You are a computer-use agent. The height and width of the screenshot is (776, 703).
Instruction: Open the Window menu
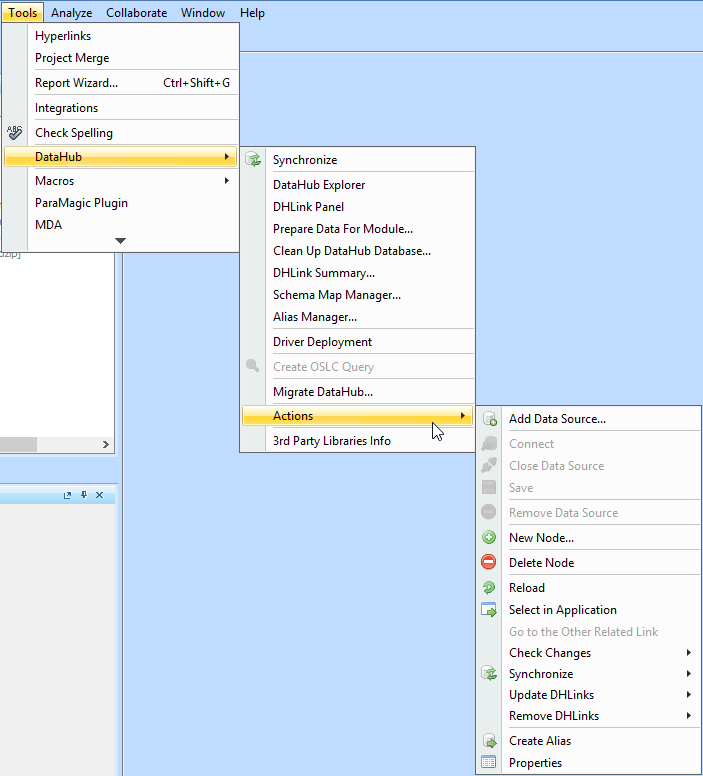(x=203, y=13)
